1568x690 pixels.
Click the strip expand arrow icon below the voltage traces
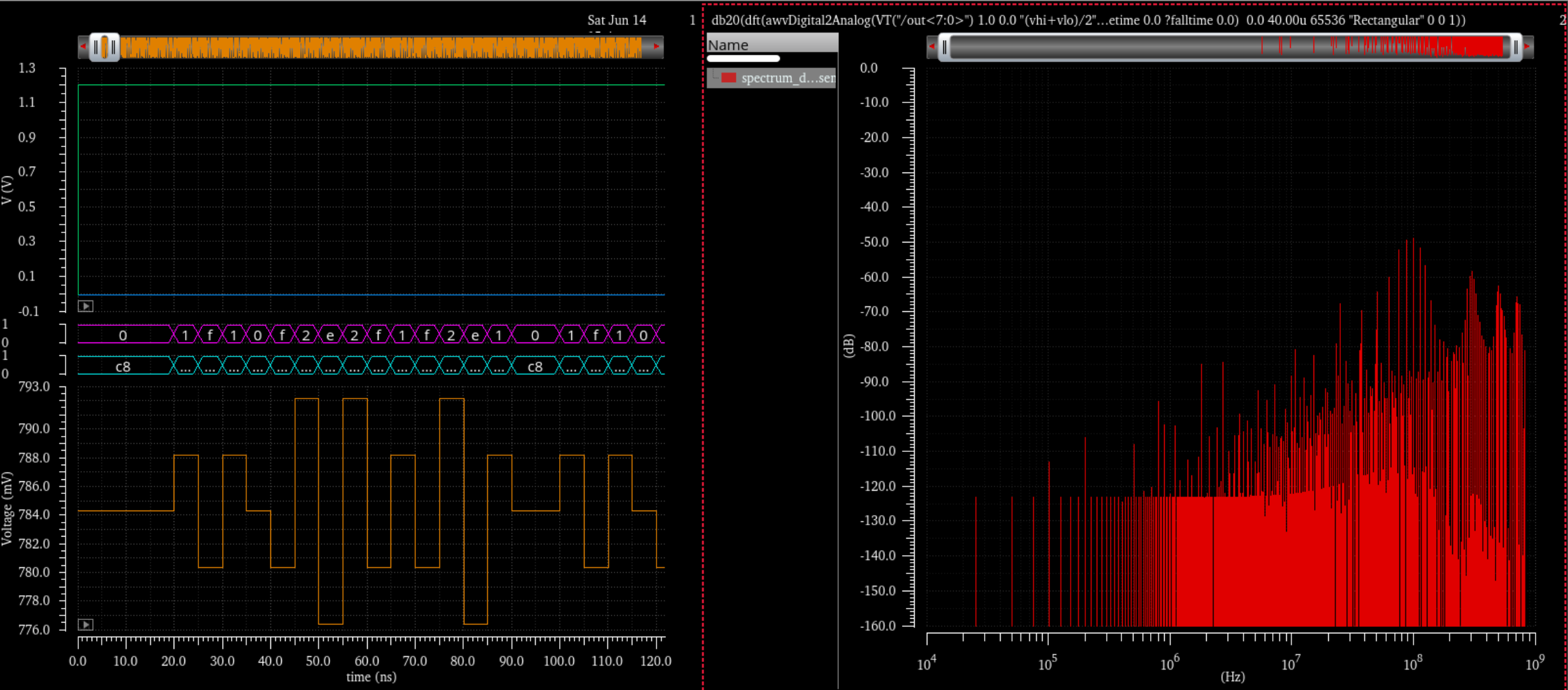point(85,306)
